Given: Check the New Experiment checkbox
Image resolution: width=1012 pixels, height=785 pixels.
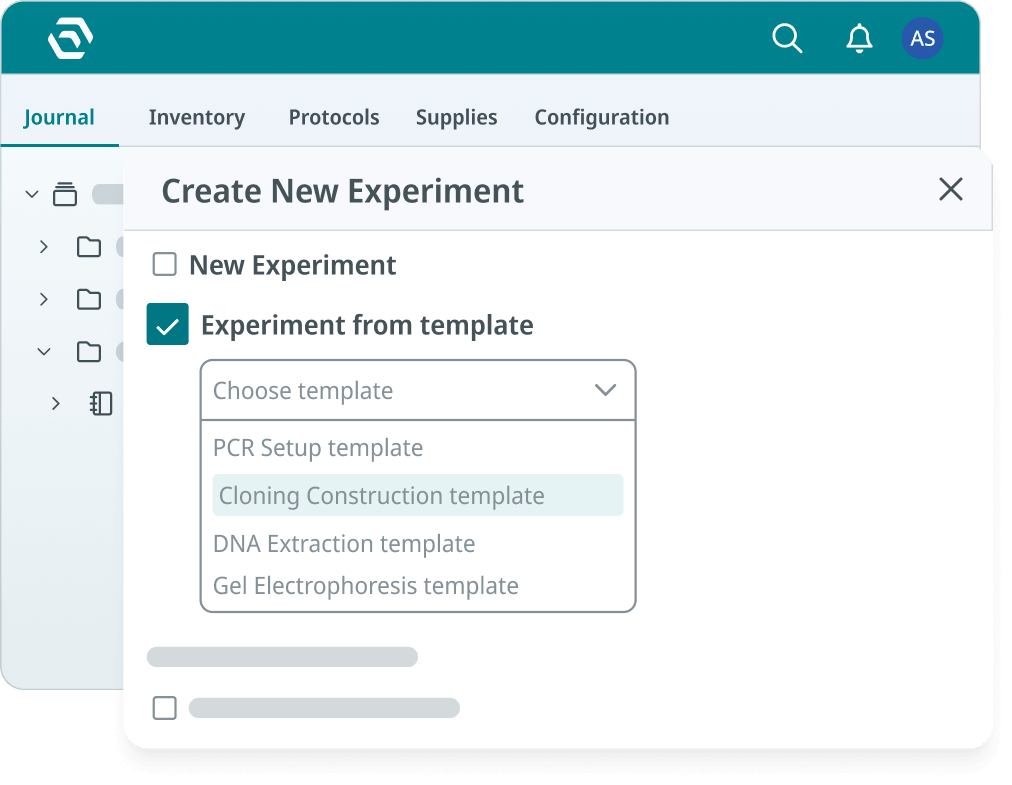Looking at the screenshot, I should click(165, 264).
